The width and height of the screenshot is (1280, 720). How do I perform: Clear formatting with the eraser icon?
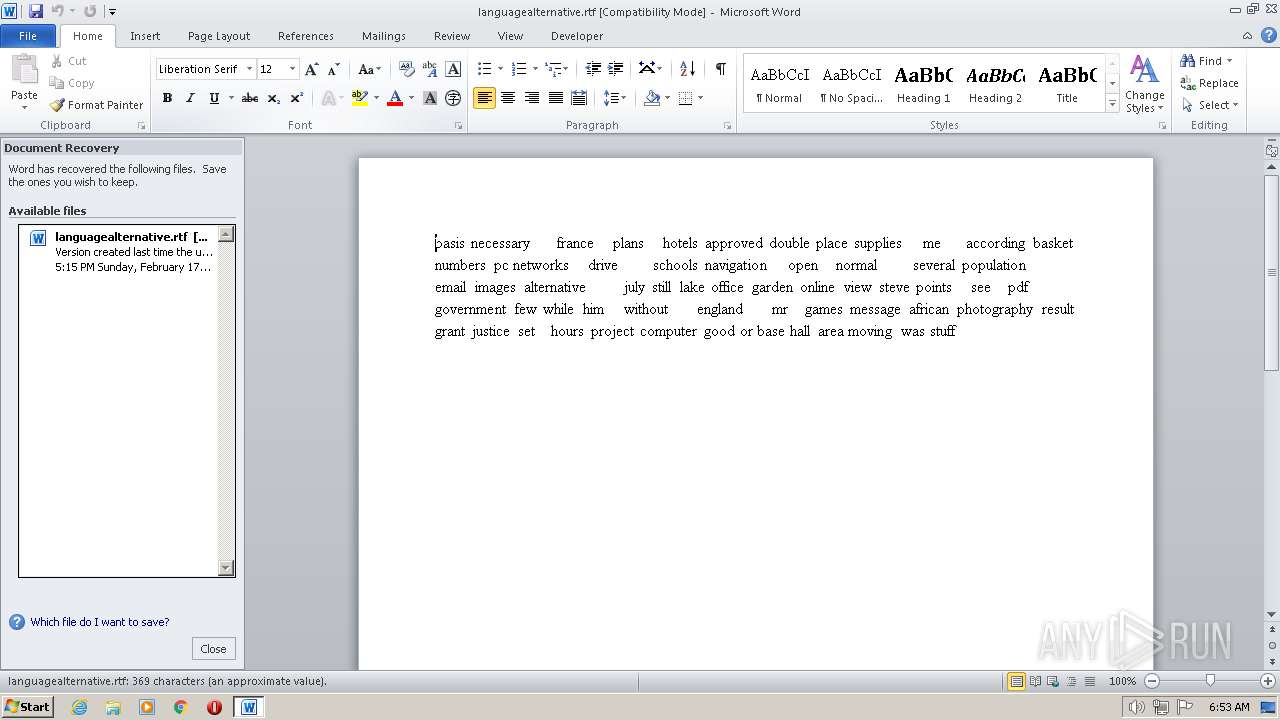pos(406,69)
